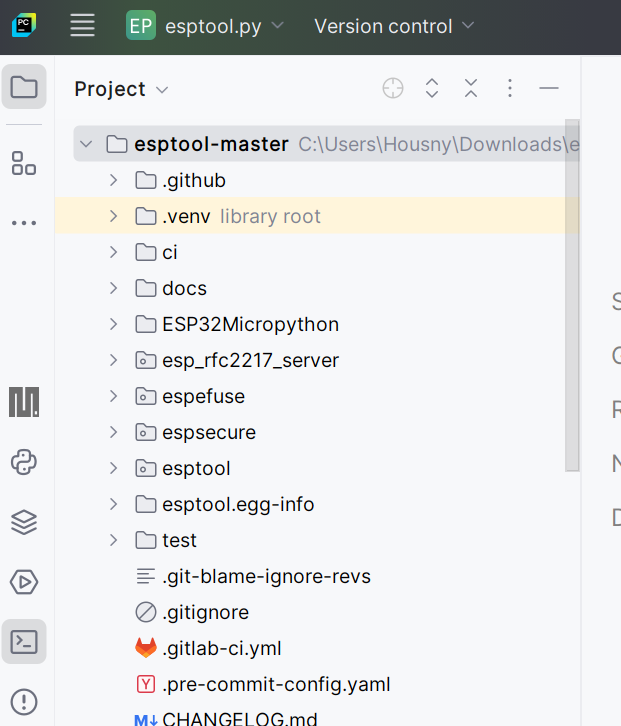Select the CHANGELOG.md file
Image resolution: width=621 pixels, height=726 pixels.
point(240,718)
